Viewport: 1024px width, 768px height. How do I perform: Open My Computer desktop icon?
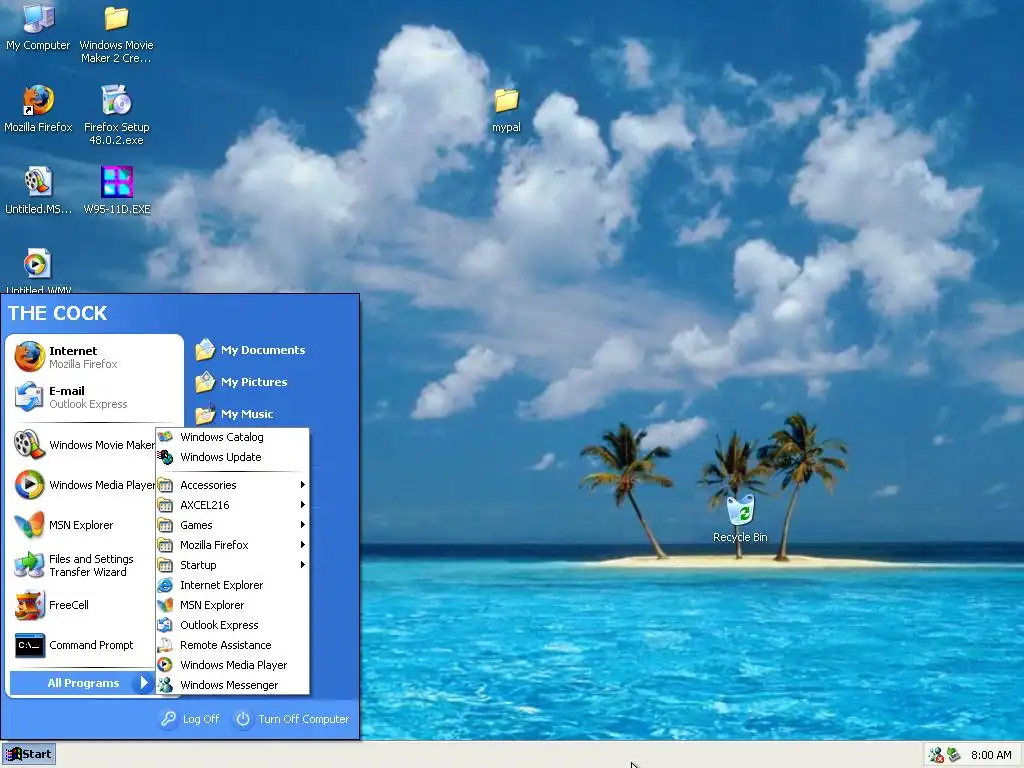point(38,27)
